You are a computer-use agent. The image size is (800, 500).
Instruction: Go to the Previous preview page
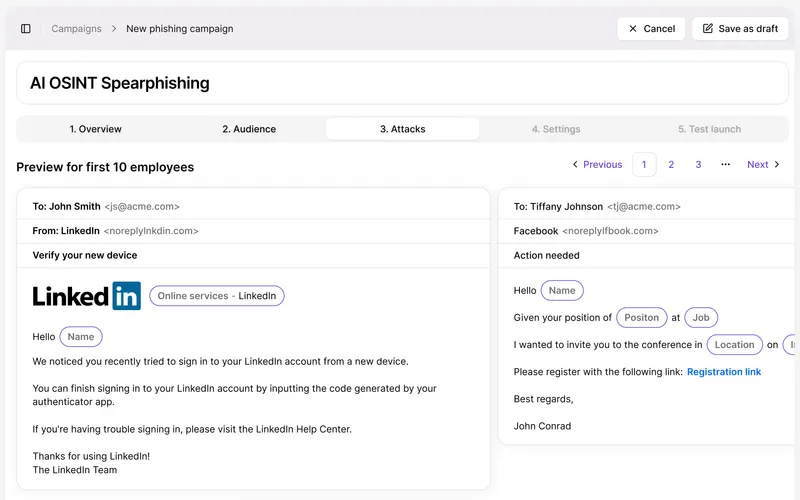597,164
